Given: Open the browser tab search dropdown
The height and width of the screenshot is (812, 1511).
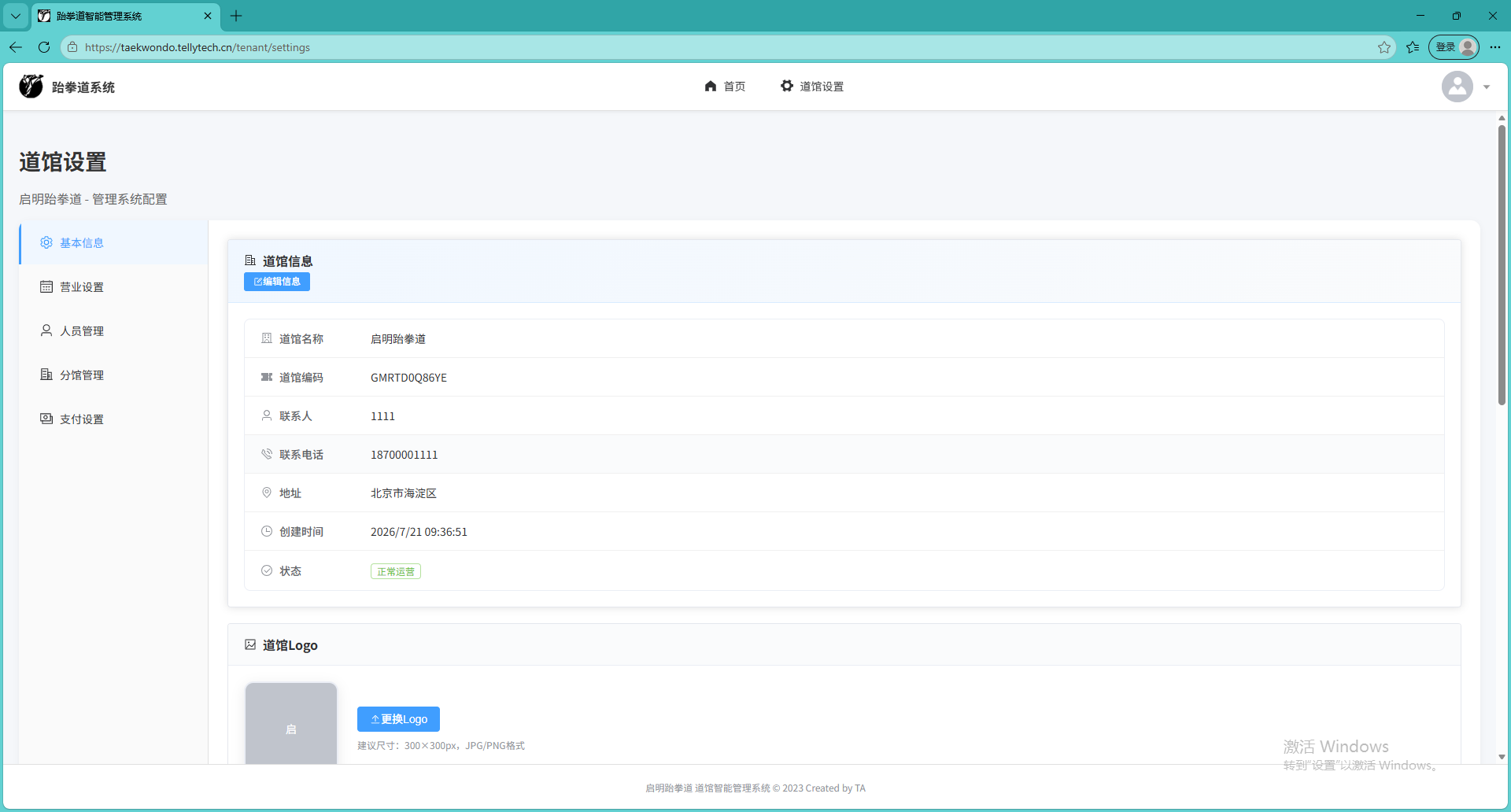Looking at the screenshot, I should tap(16, 16).
